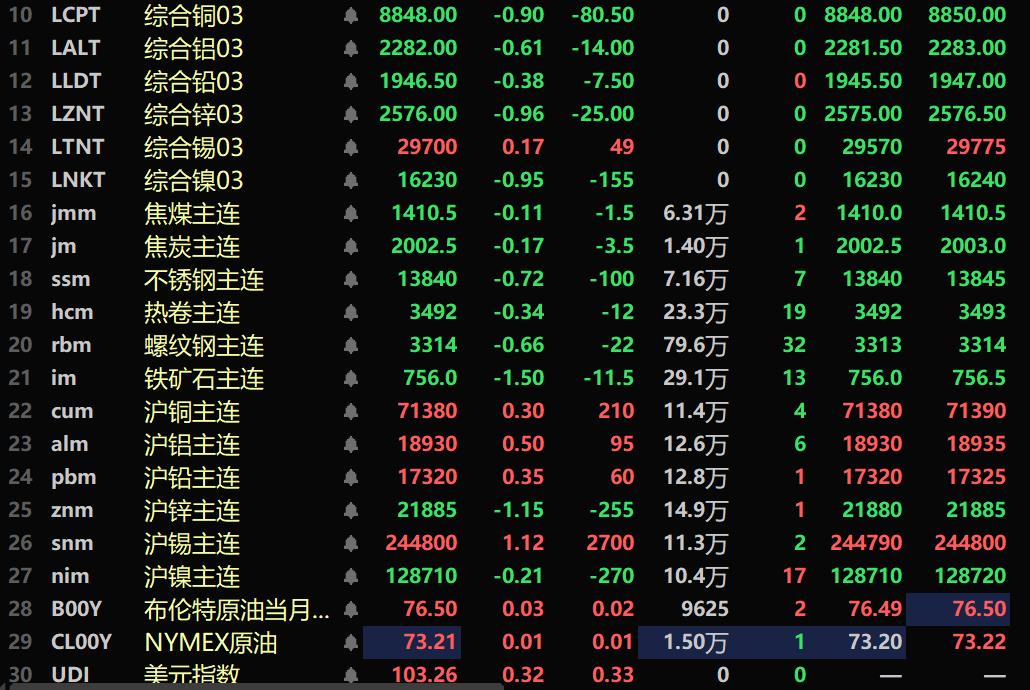Click the alert bell icon for B00Y 布伦特原油当月
The image size is (1030, 690).
coord(350,609)
